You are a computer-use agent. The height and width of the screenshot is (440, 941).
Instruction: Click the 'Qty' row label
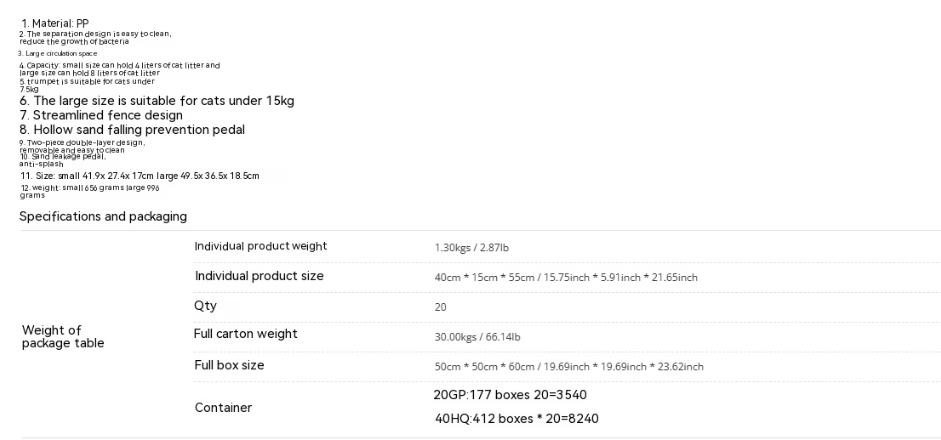tap(205, 306)
